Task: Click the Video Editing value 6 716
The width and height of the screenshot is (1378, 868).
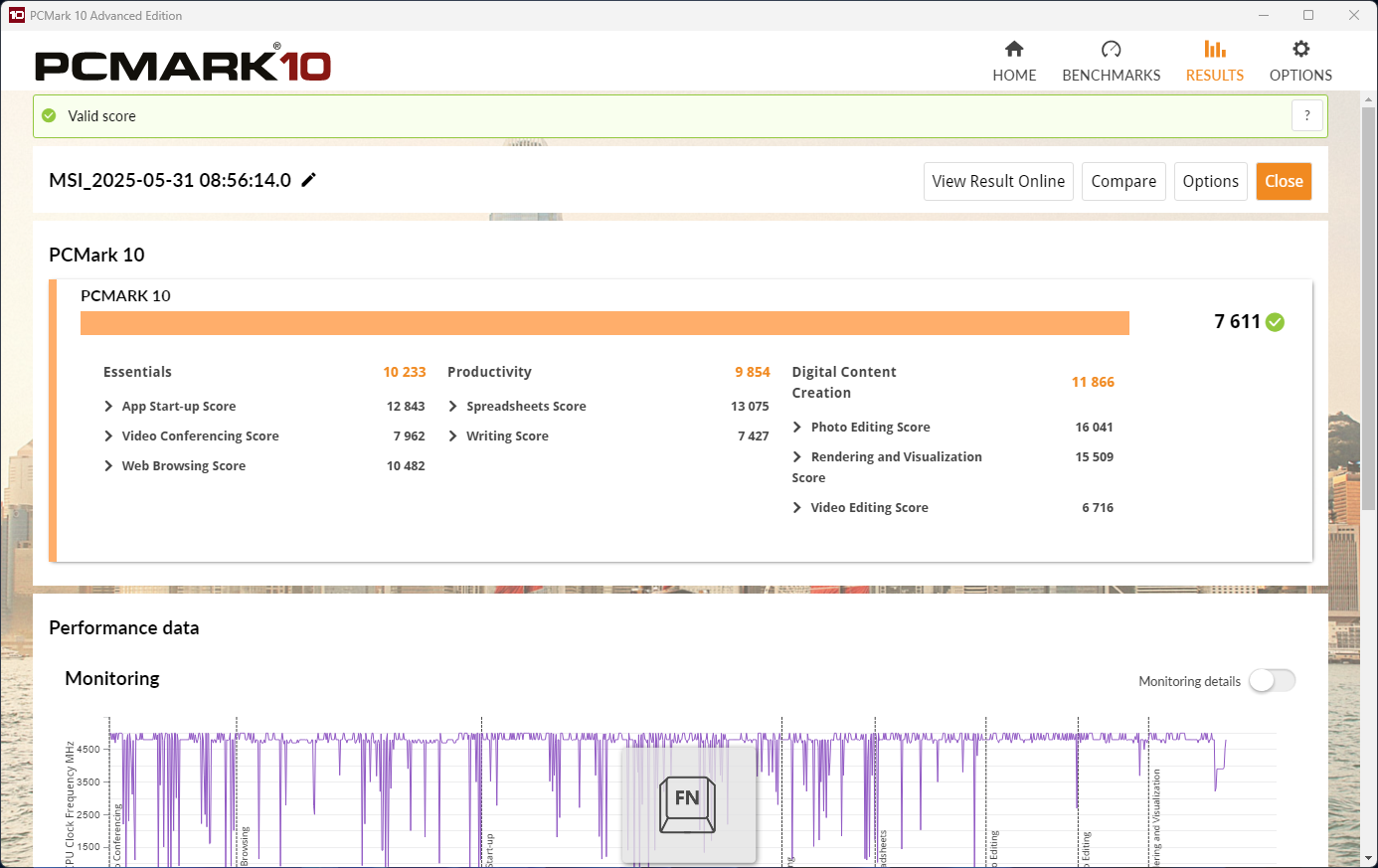Action: click(x=1098, y=508)
